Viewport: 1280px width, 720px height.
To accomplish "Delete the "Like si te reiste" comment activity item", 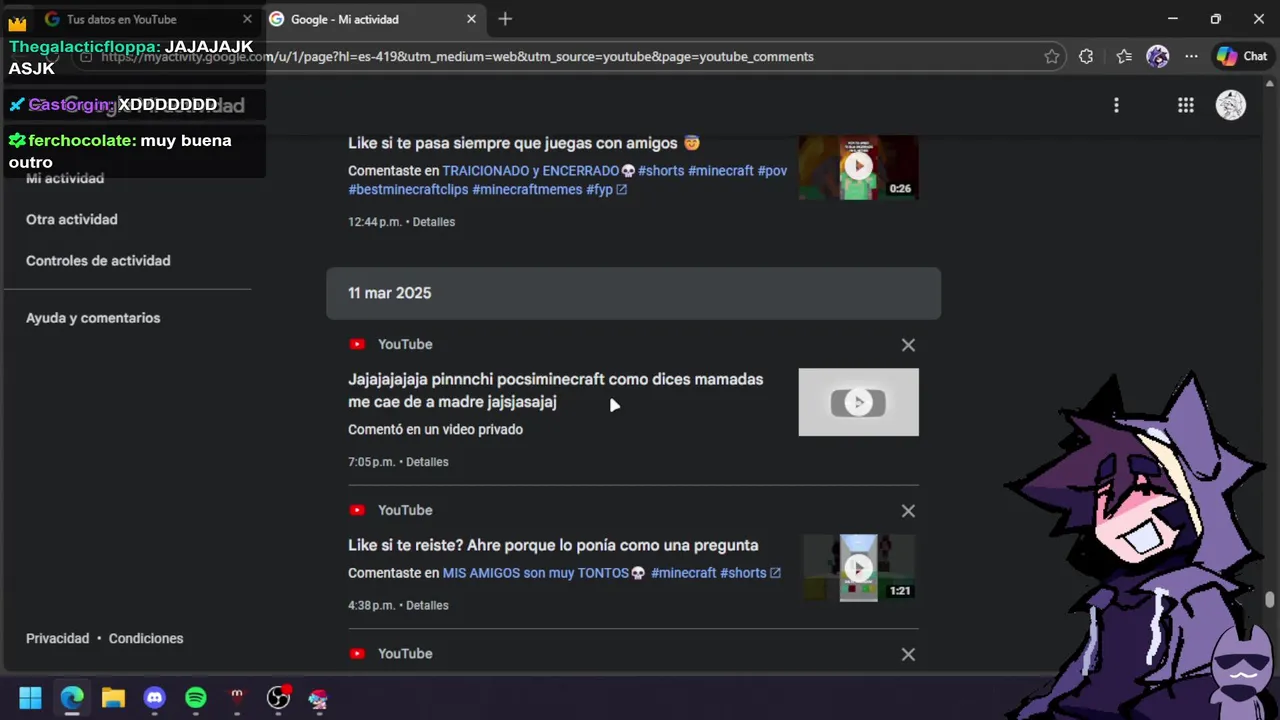I will pyautogui.click(x=908, y=511).
